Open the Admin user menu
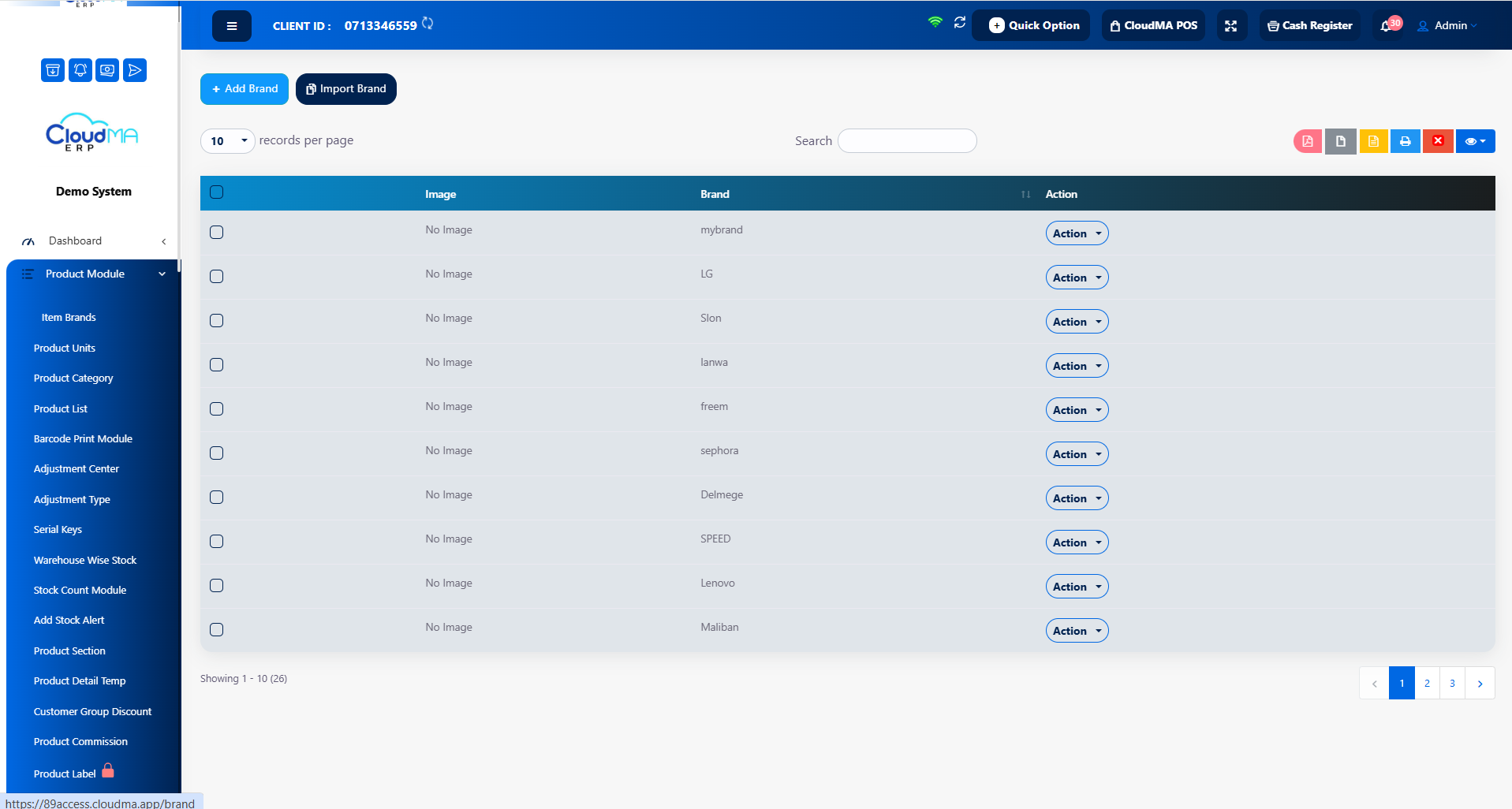1512x809 pixels. (x=1447, y=26)
